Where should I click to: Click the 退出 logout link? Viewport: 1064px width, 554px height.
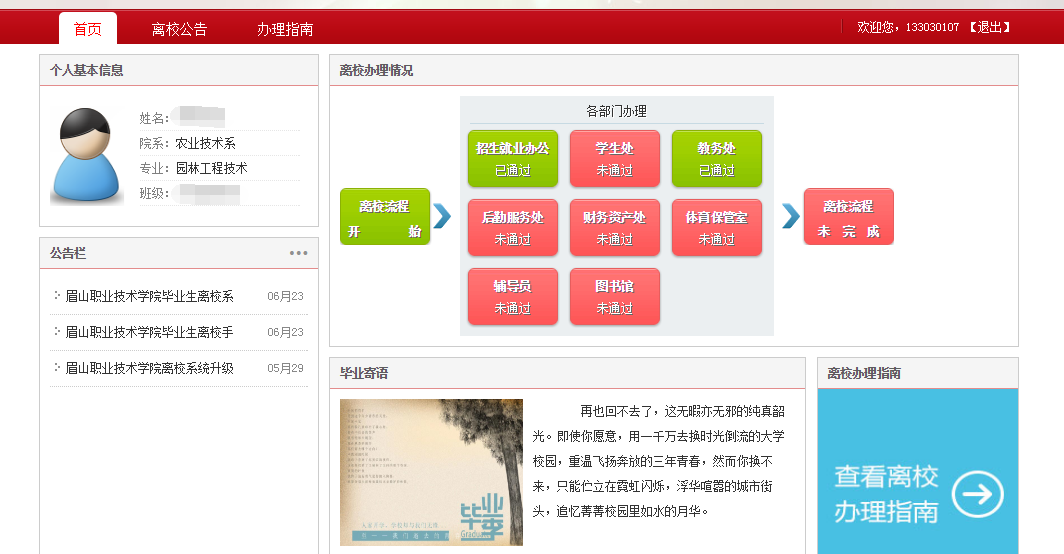[989, 27]
